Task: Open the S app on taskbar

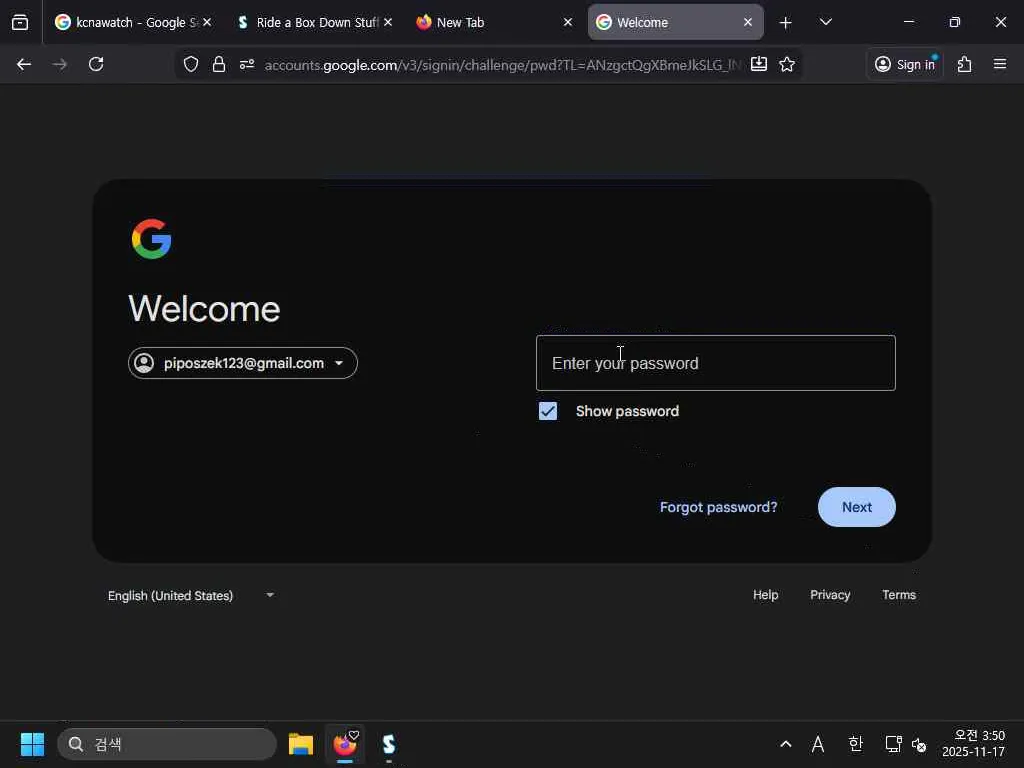Action: point(389,744)
